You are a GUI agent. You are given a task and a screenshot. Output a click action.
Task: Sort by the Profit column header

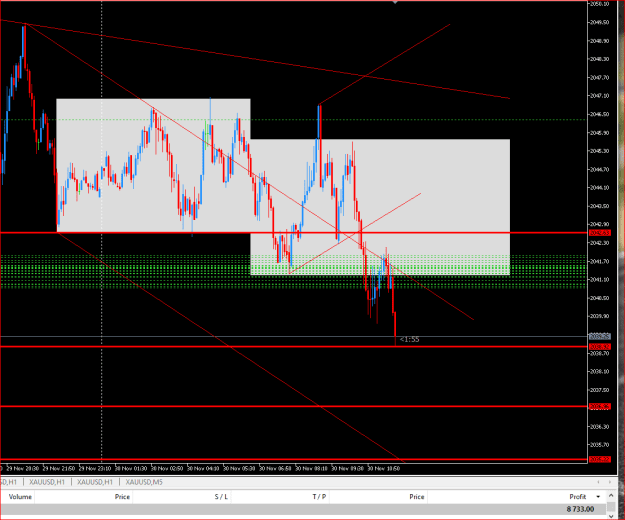click(x=578, y=497)
